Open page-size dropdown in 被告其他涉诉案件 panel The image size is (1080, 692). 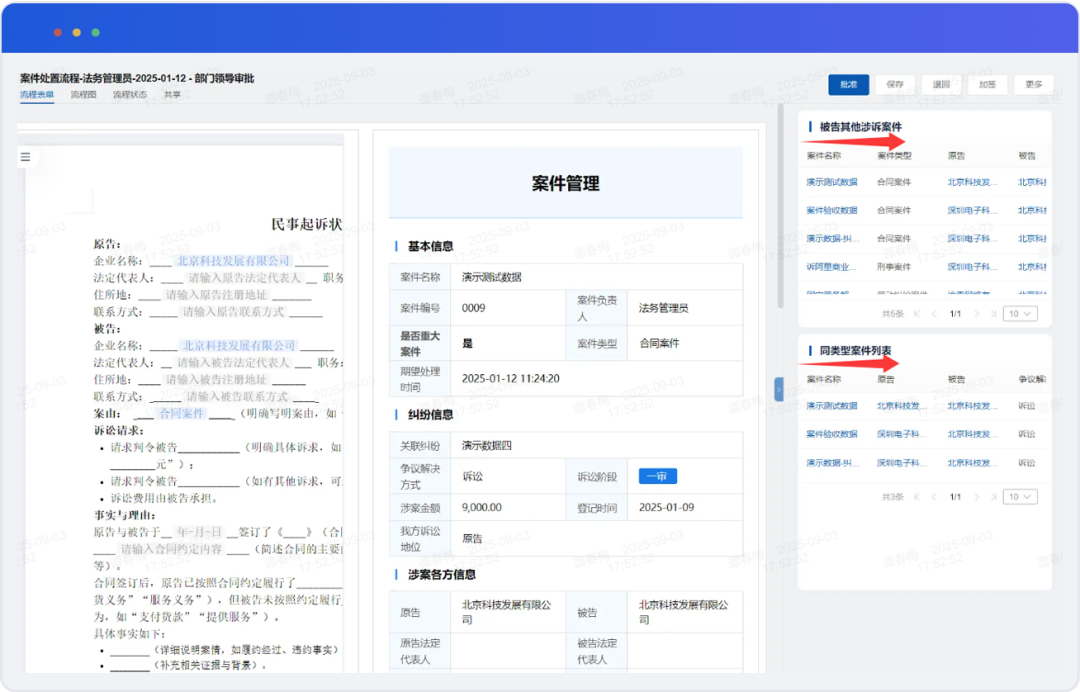(1020, 314)
